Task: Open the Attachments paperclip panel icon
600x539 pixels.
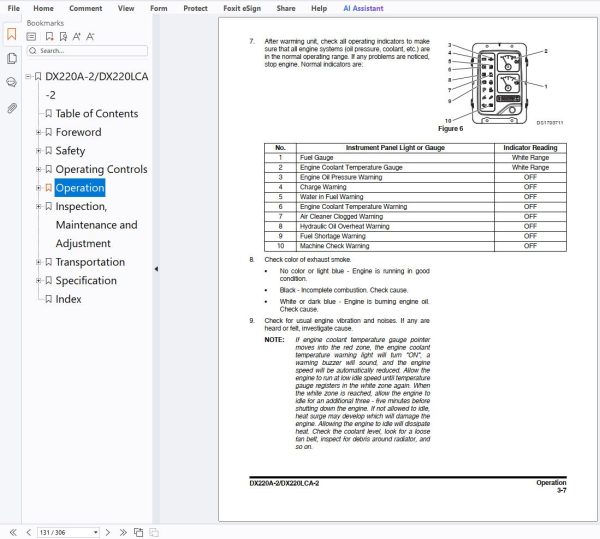Action: coord(11,109)
